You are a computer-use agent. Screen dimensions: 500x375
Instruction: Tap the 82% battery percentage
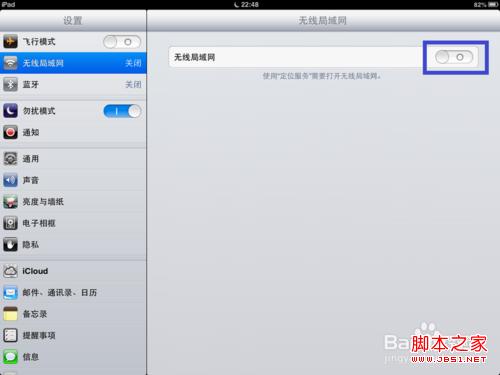[x=480, y=5]
